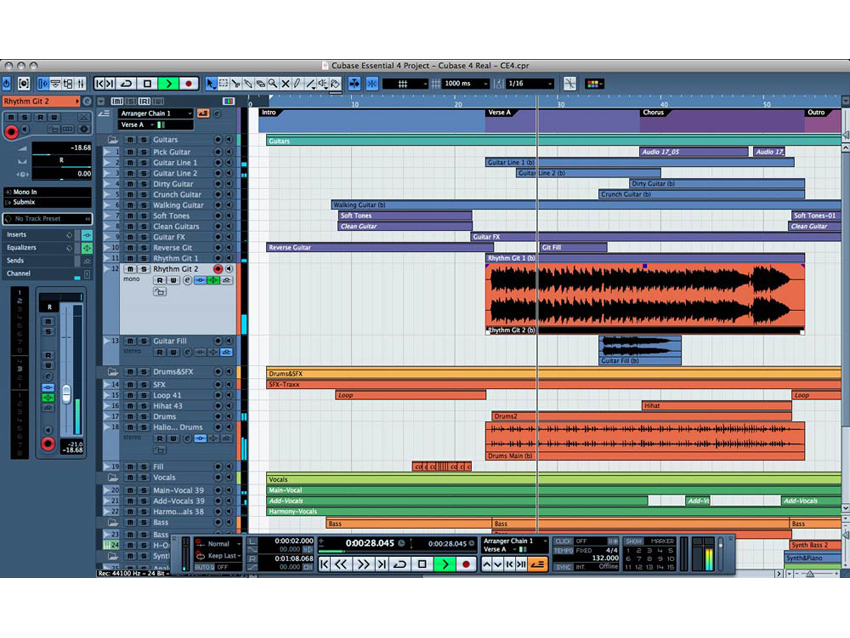Select the Line tool in toolbar

[310, 83]
